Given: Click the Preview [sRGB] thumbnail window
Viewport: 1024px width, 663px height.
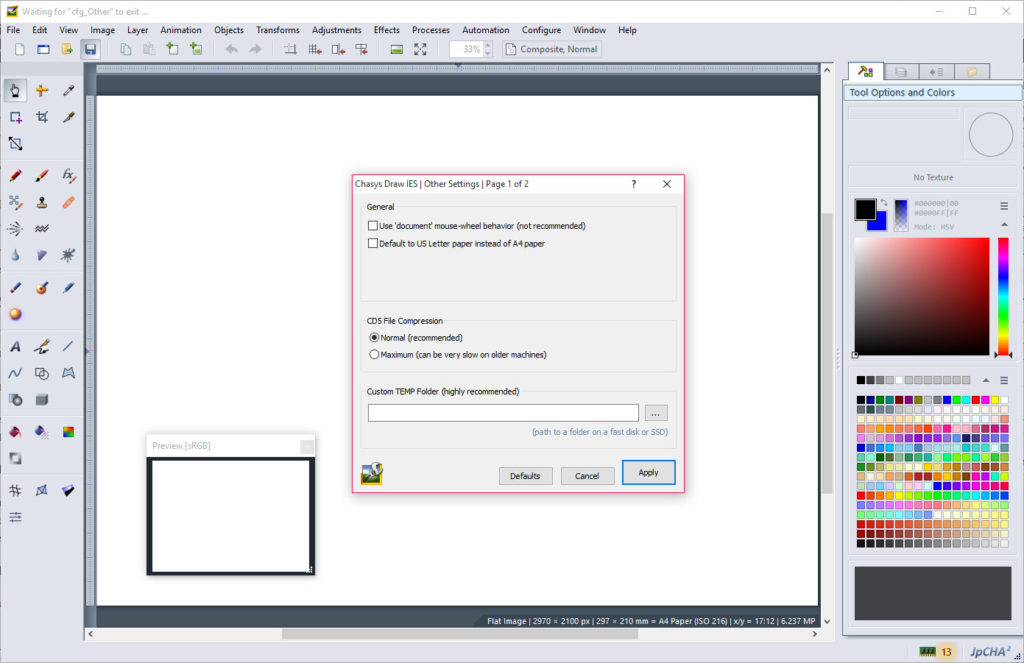Looking at the screenshot, I should 231,504.
